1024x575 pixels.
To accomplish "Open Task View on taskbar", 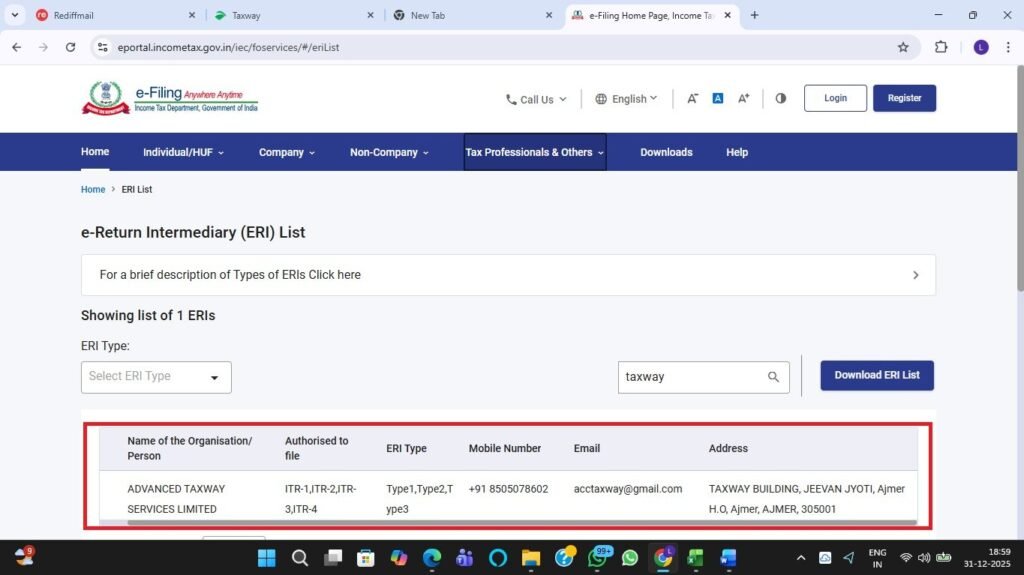I will coord(333,558).
